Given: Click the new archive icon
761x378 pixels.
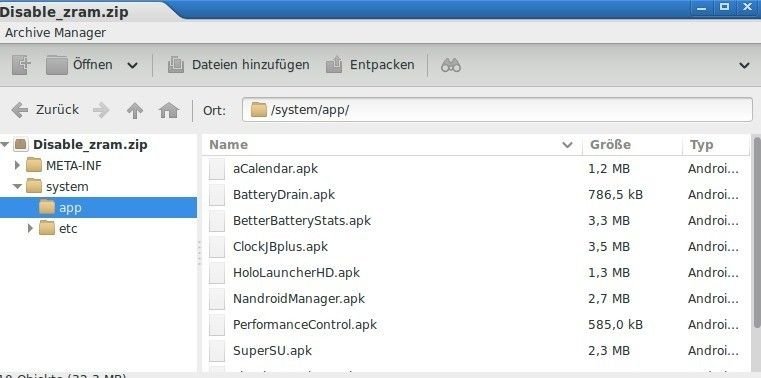Looking at the screenshot, I should coord(21,65).
